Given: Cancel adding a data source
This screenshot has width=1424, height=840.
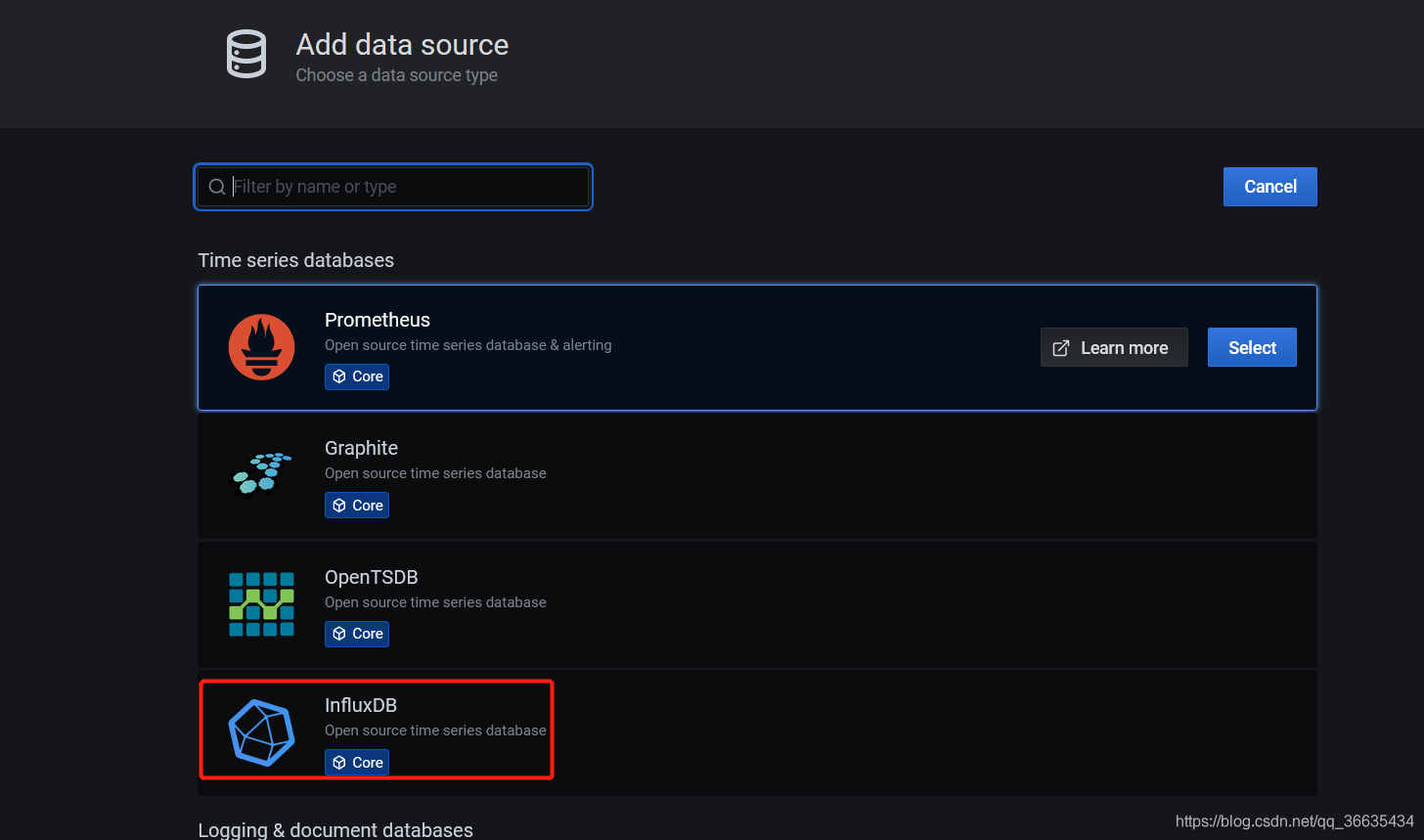Looking at the screenshot, I should 1269,187.
